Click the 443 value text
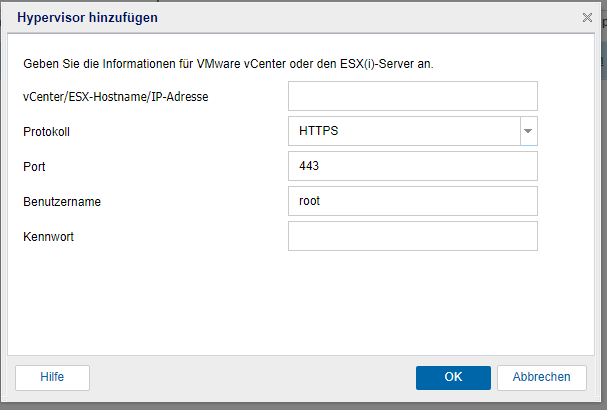Viewport: 607px width, 410px height. [309, 166]
